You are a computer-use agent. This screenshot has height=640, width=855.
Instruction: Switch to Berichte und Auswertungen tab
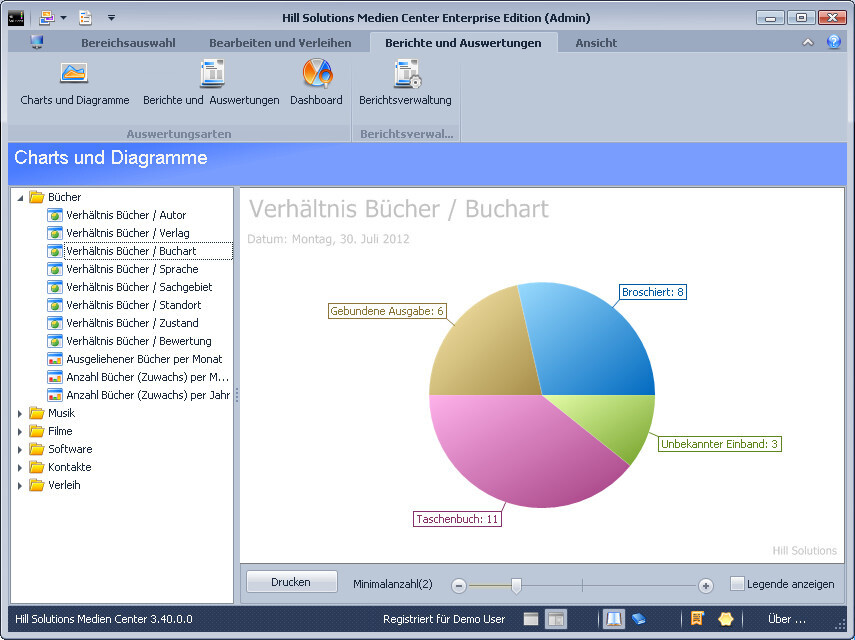(x=463, y=43)
